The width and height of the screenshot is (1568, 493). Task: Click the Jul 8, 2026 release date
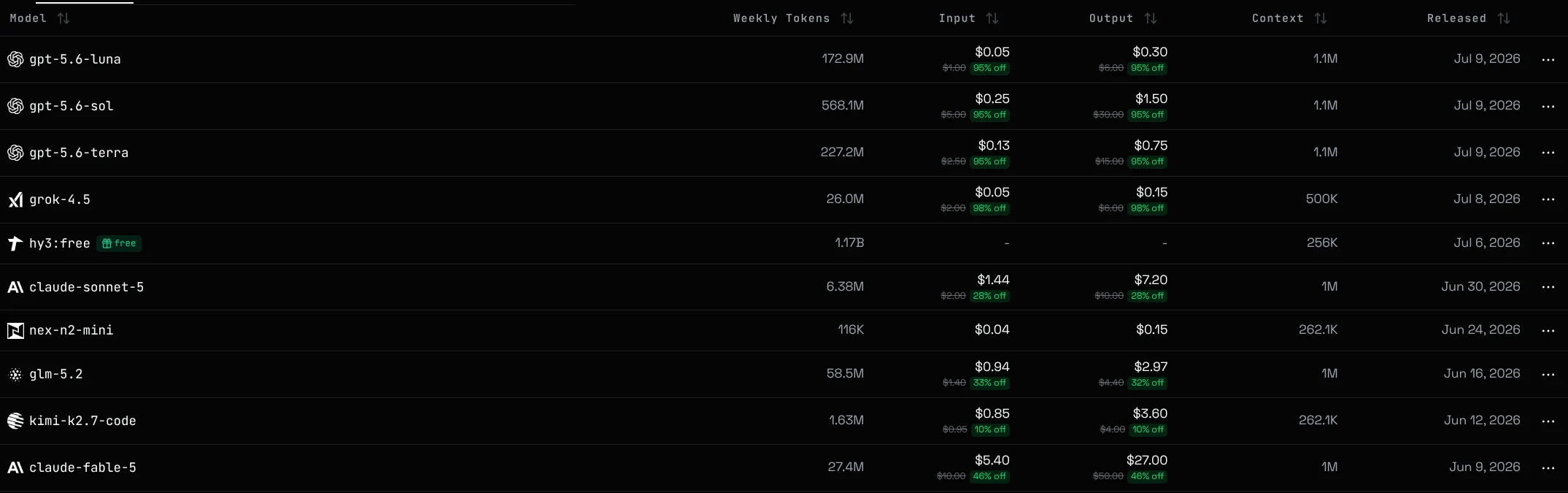[x=1487, y=199]
